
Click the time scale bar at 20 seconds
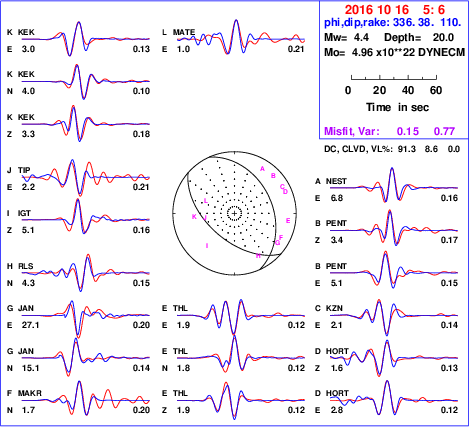(380, 78)
